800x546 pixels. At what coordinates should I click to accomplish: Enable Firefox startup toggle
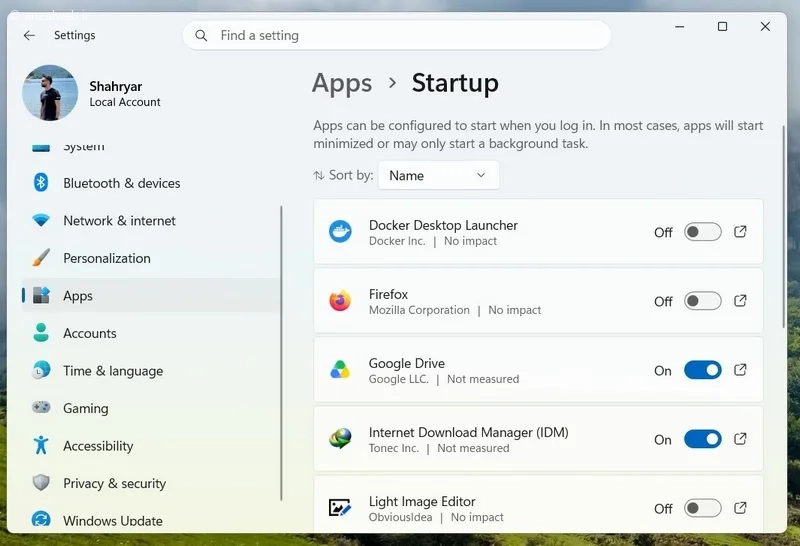point(703,301)
